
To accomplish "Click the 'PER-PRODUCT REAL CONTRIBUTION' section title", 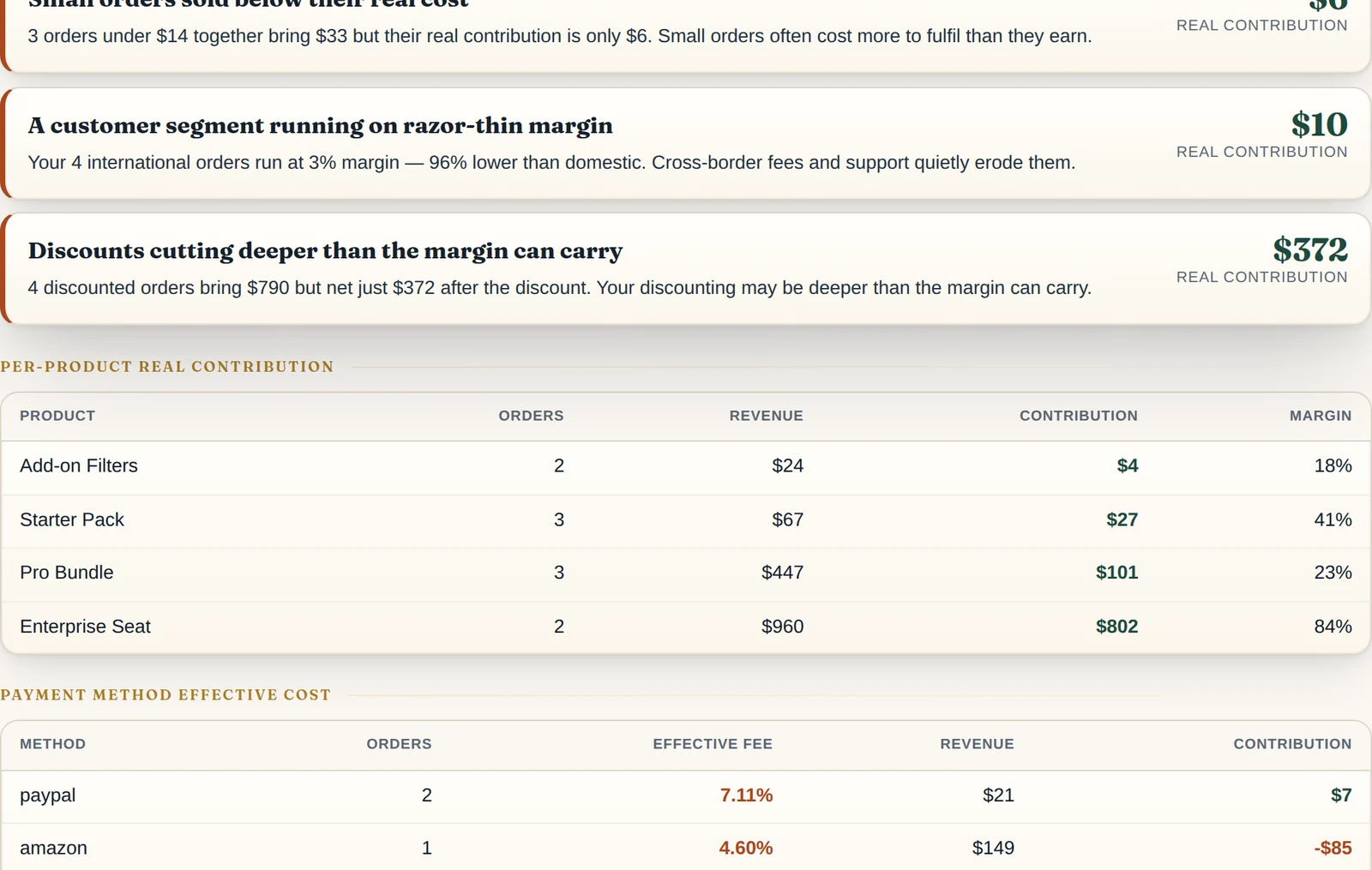I will pos(167,367).
